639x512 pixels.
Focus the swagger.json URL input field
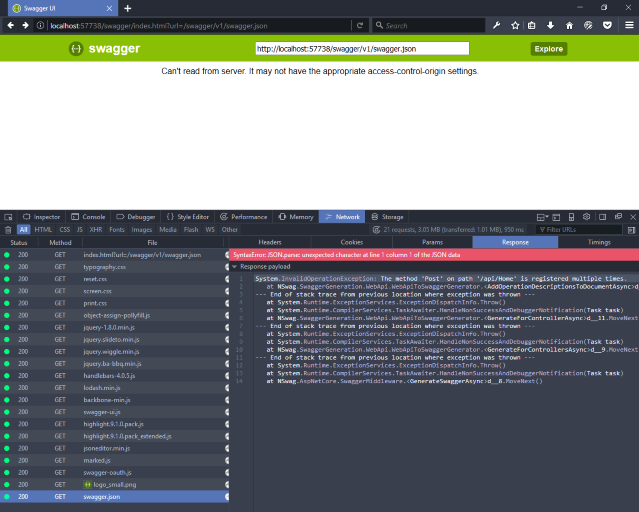(x=362, y=49)
